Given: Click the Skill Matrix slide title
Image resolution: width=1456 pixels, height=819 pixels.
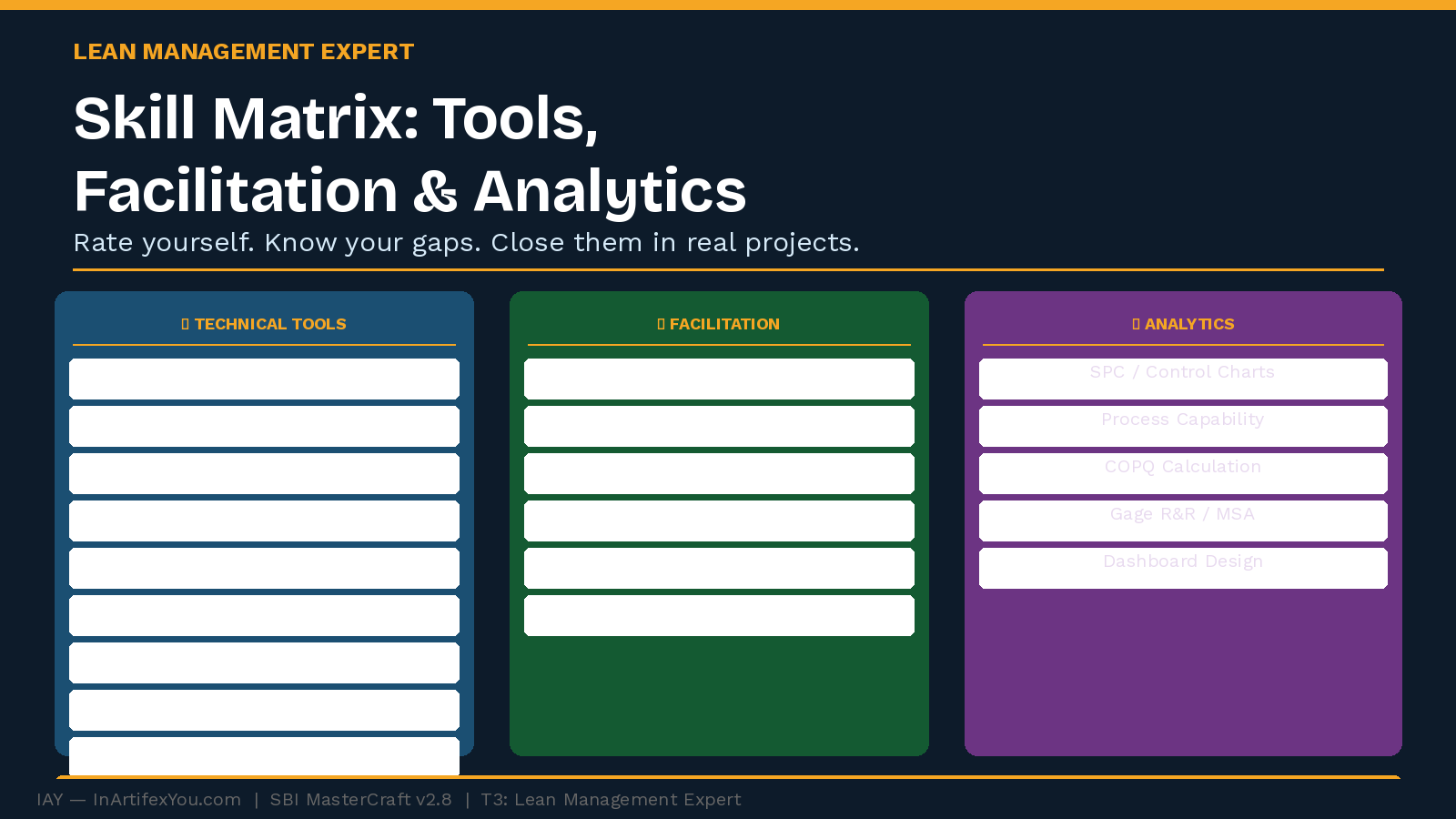Looking at the screenshot, I should click(409, 155).
